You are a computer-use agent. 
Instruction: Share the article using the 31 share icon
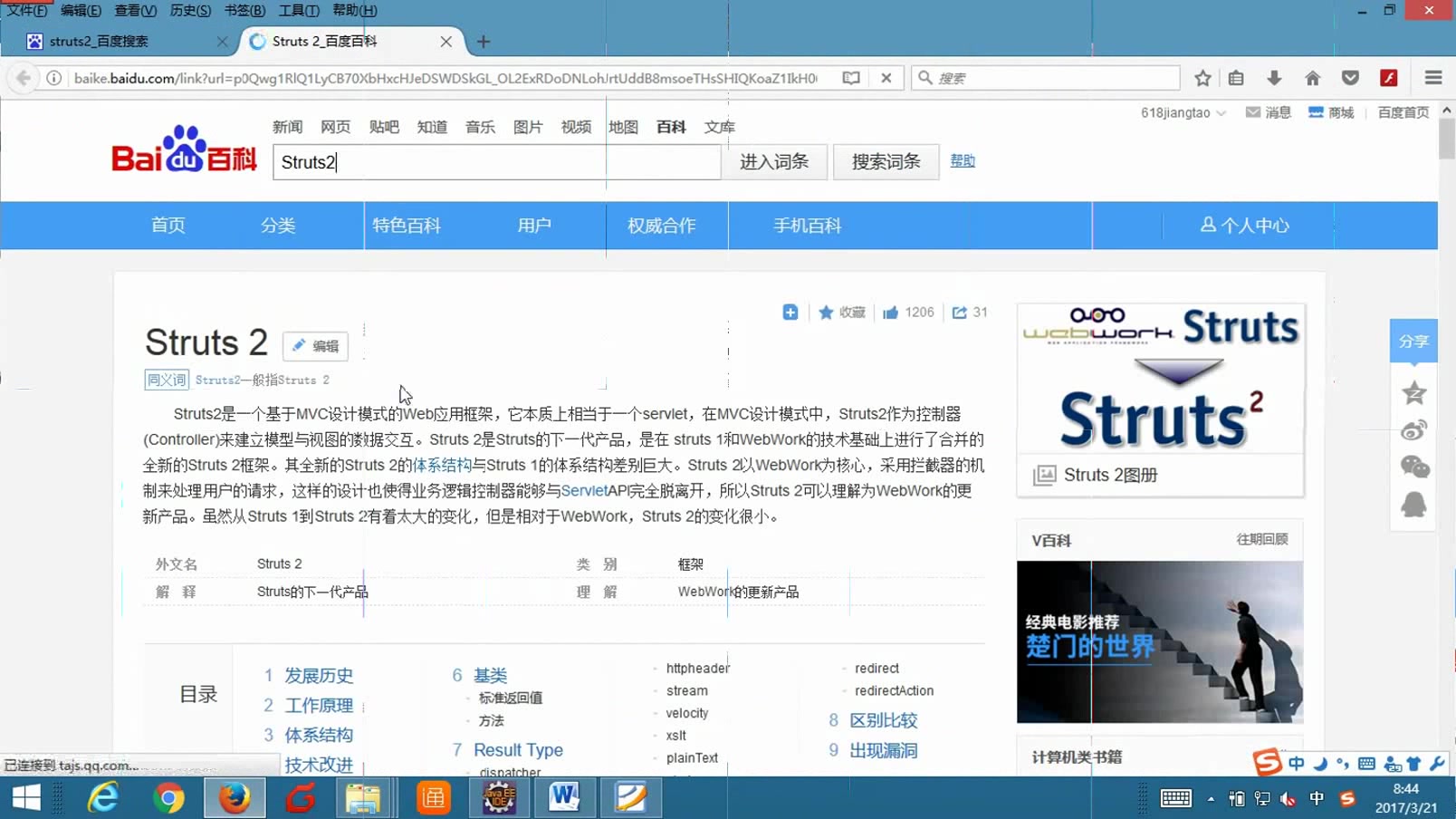970,313
